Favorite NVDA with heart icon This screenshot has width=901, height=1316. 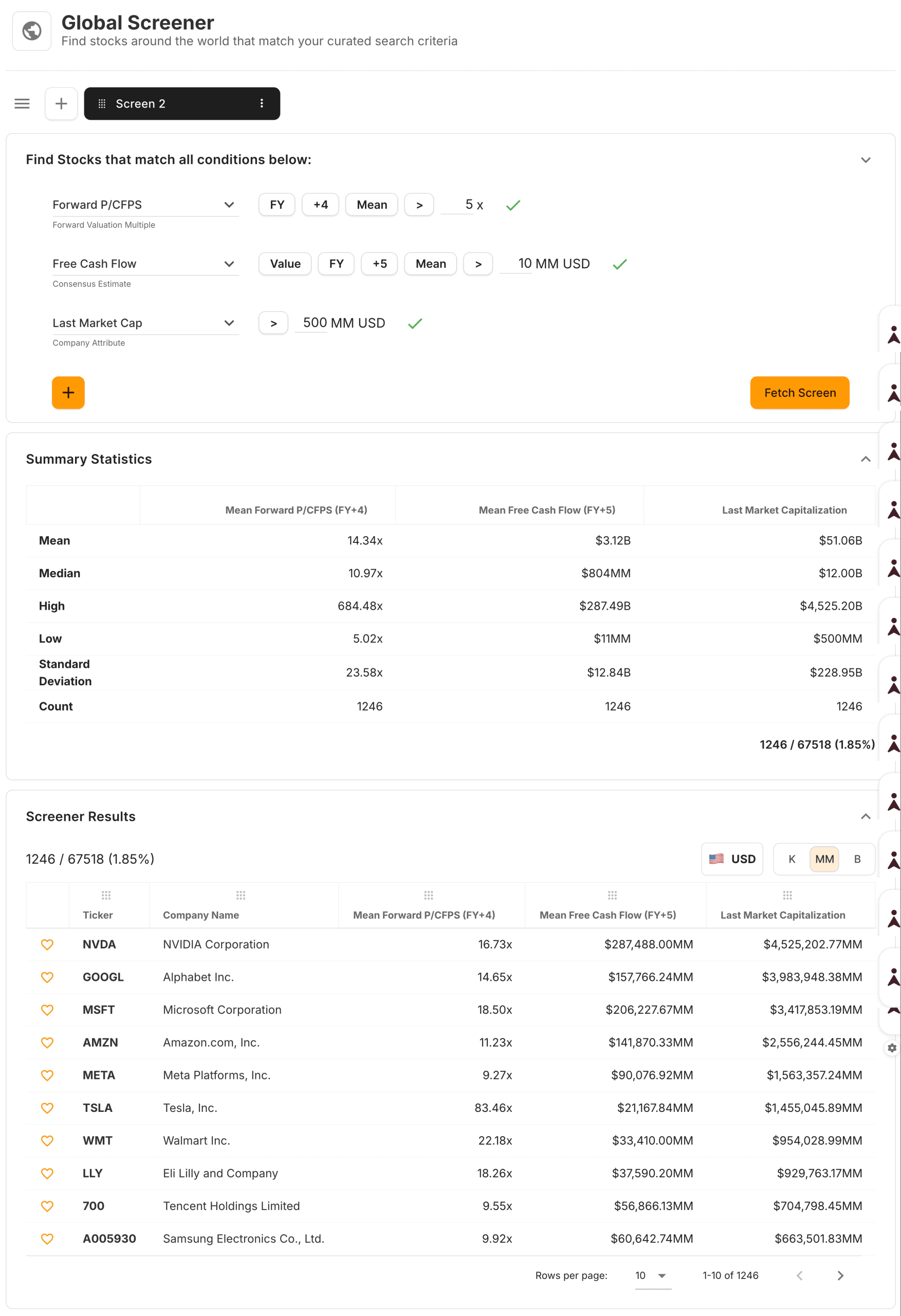coord(47,944)
